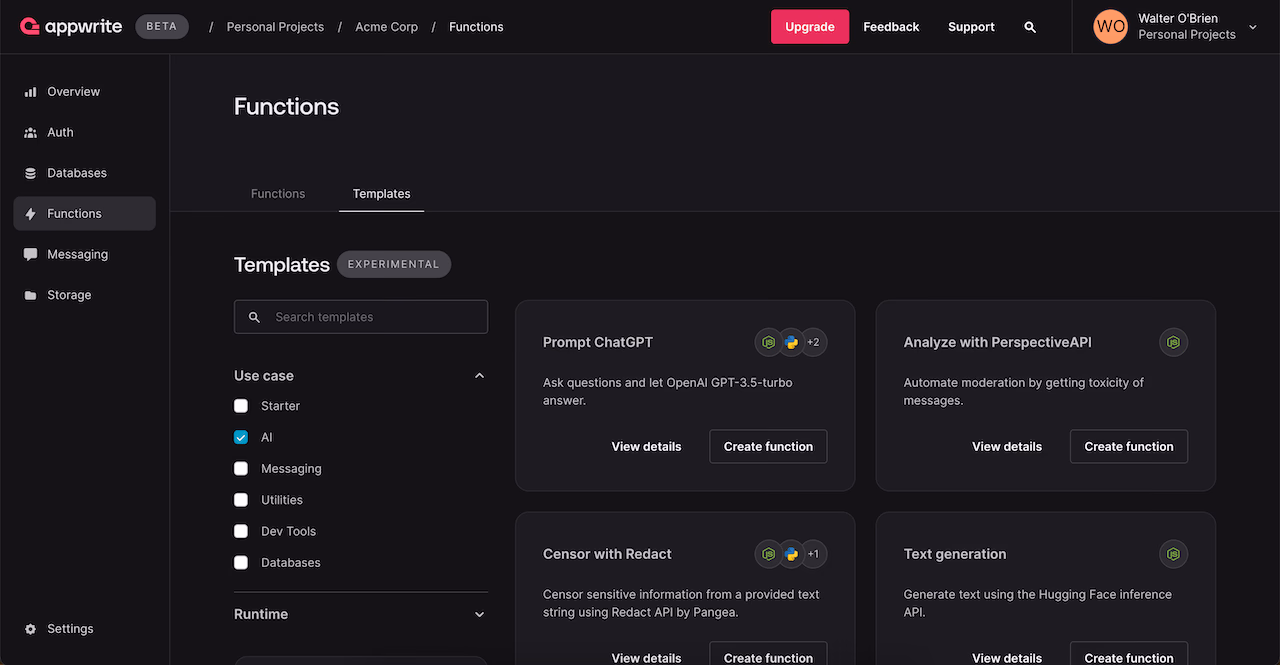Click the WO user avatar
Viewport: 1280px width, 665px height.
(x=1110, y=27)
